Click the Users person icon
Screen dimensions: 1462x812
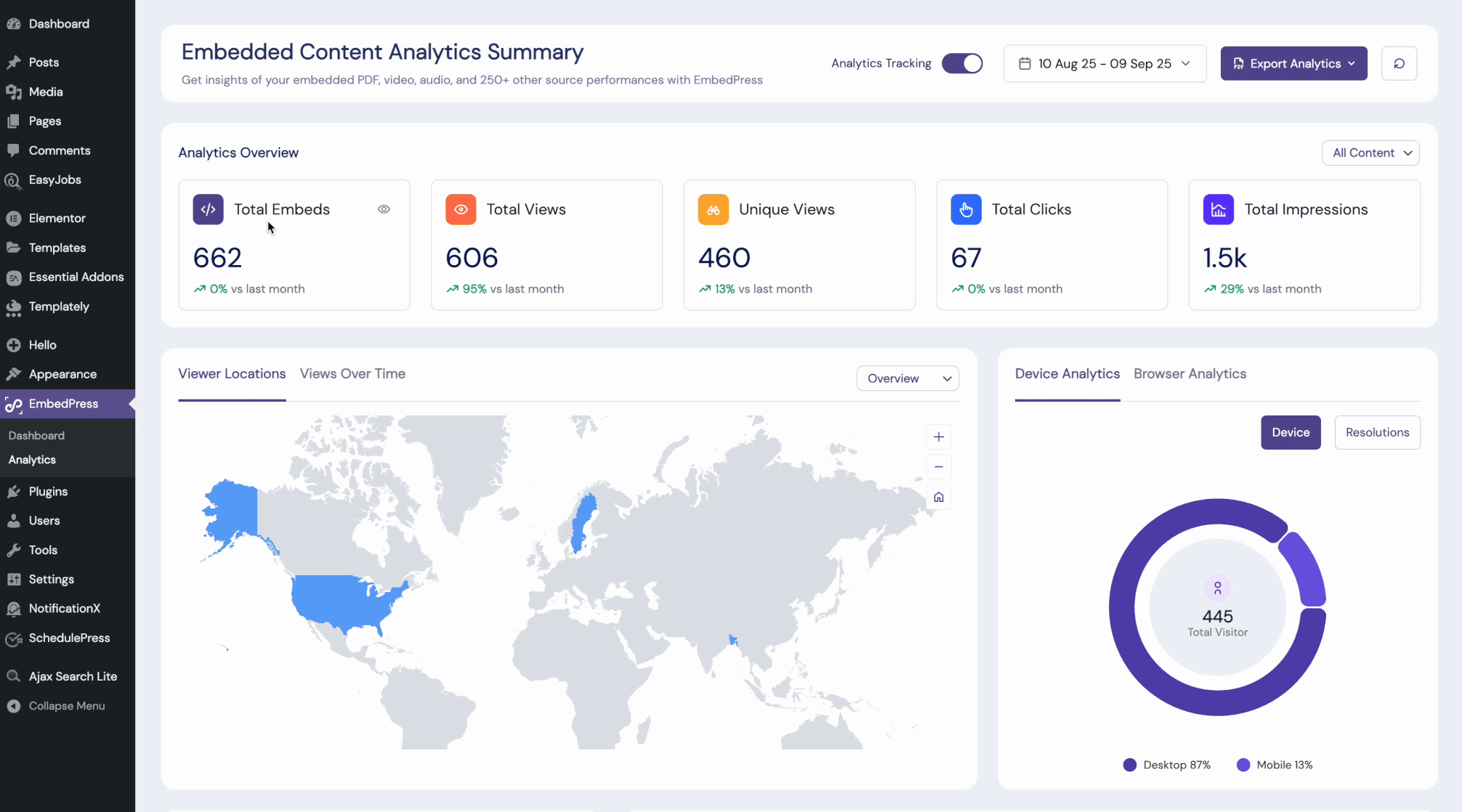[13, 521]
